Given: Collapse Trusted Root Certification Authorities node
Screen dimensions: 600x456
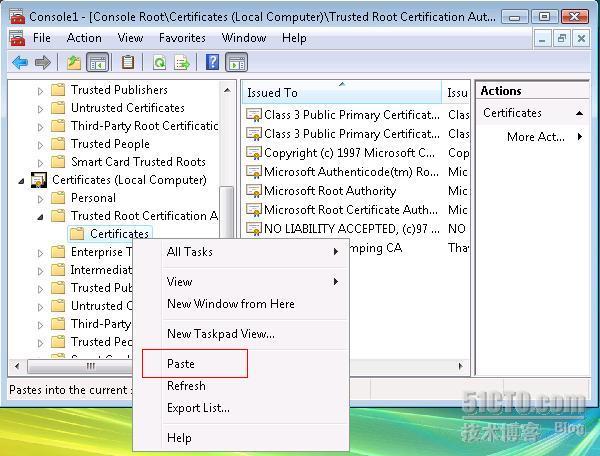Looking at the screenshot, I should tap(41, 217).
